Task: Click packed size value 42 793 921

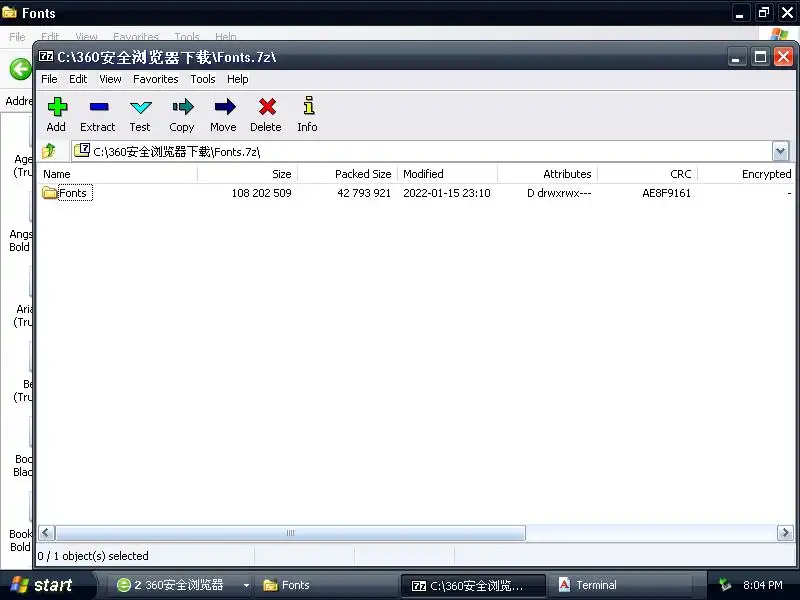Action: click(x=364, y=193)
